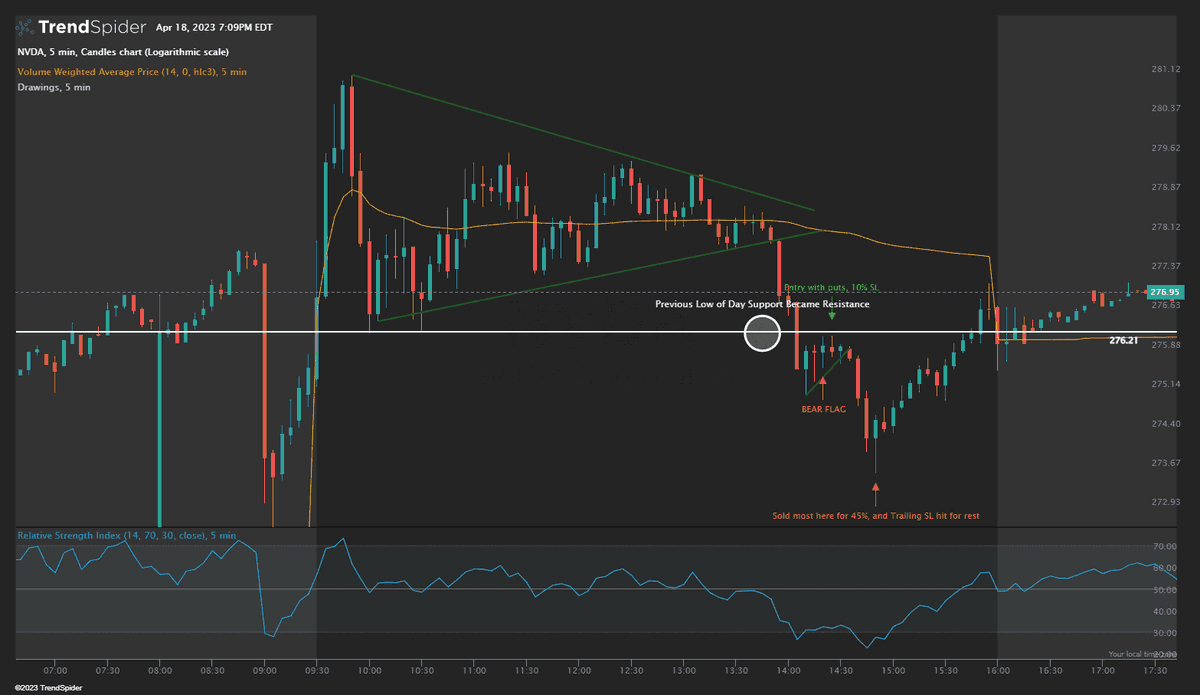Click the 281.12 price axis label

coord(1164,69)
